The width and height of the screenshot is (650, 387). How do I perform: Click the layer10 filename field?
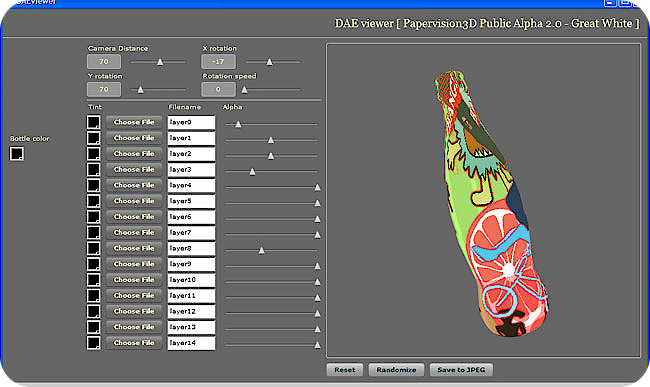tap(192, 280)
